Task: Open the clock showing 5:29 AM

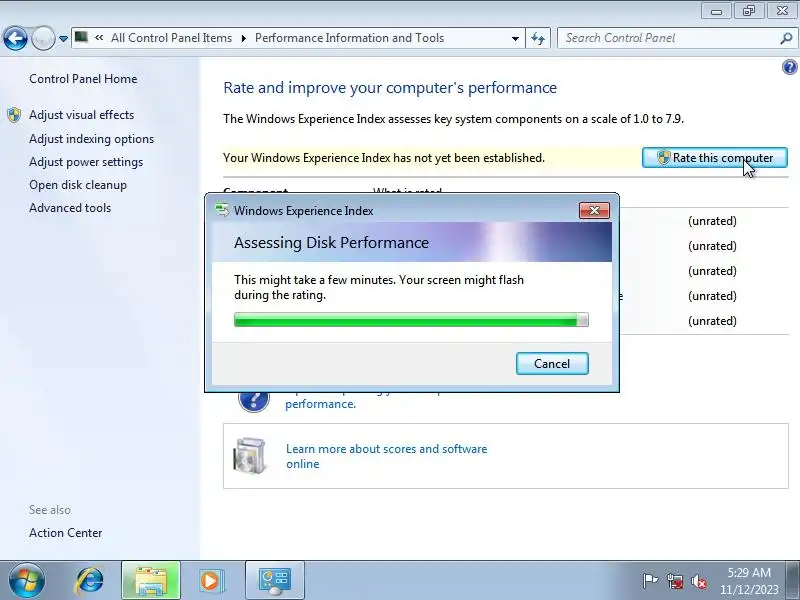Action: 749,581
